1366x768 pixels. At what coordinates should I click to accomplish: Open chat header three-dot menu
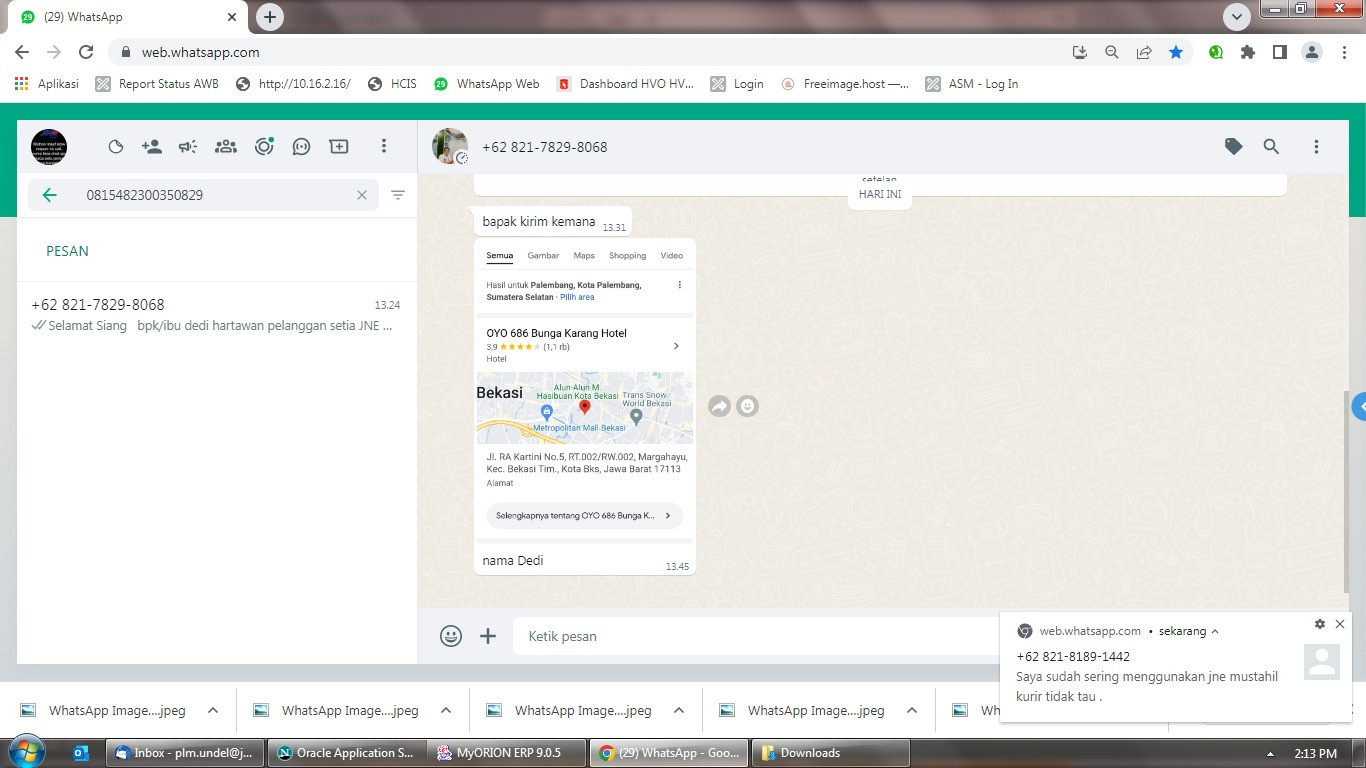1316,147
